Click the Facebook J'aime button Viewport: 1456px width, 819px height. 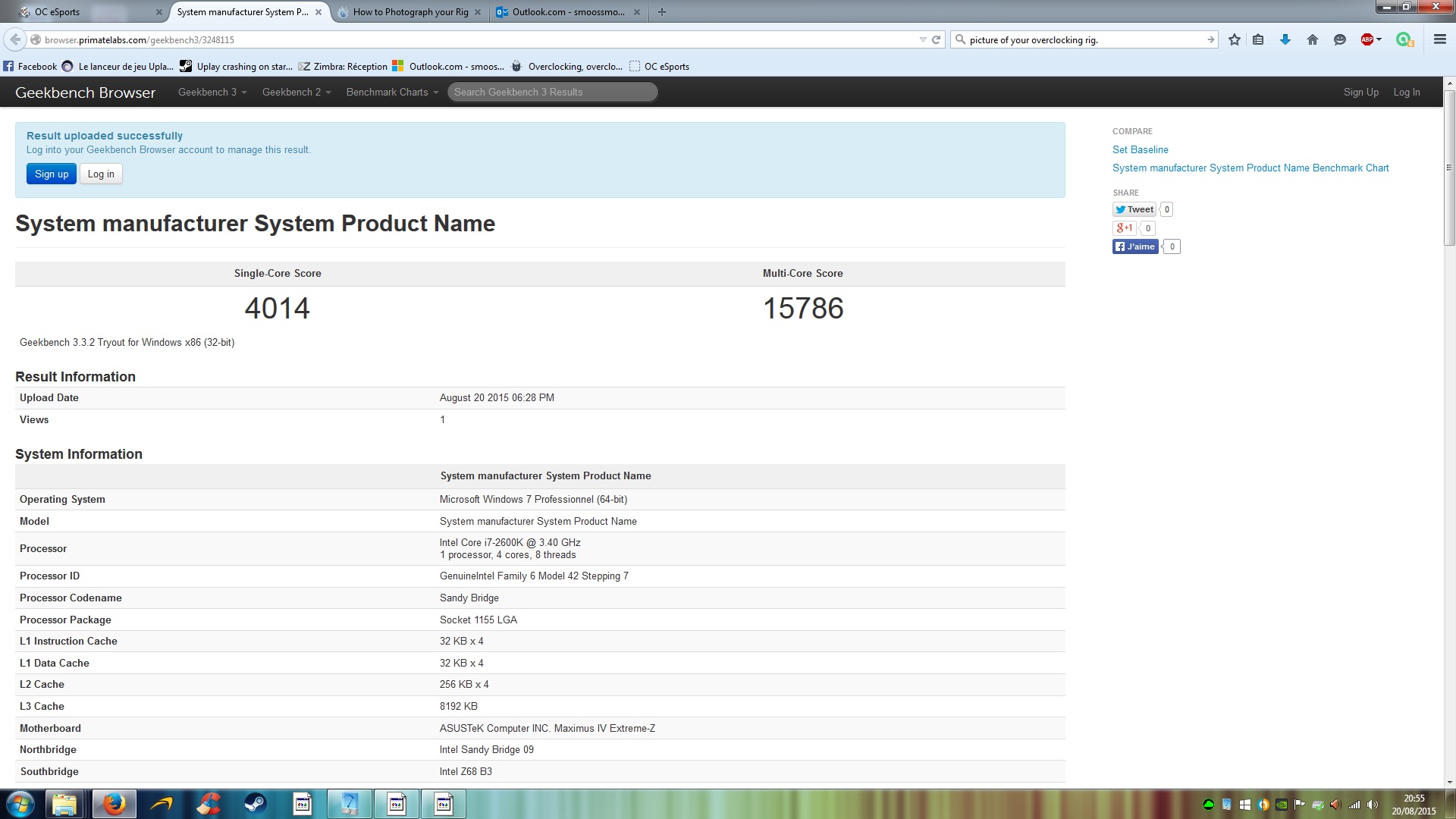click(1135, 246)
